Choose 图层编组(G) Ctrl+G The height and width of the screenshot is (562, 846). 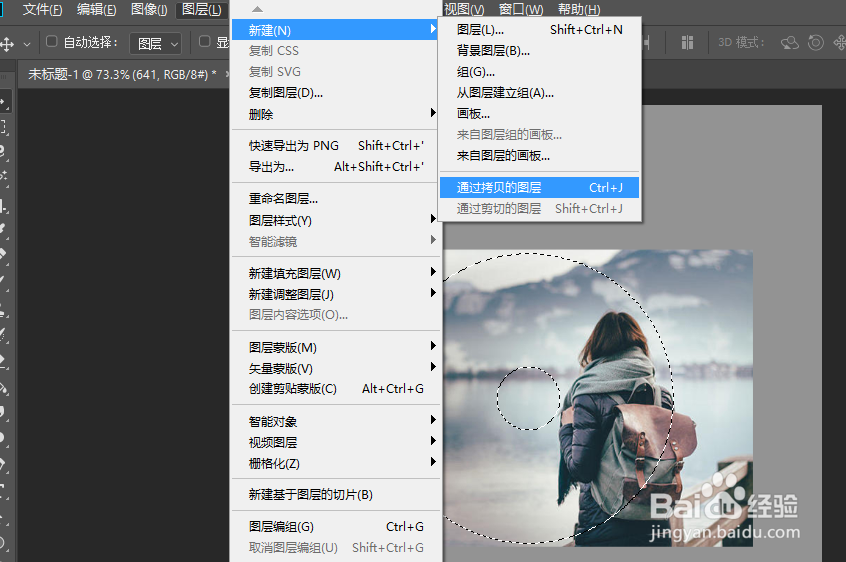pos(334,526)
